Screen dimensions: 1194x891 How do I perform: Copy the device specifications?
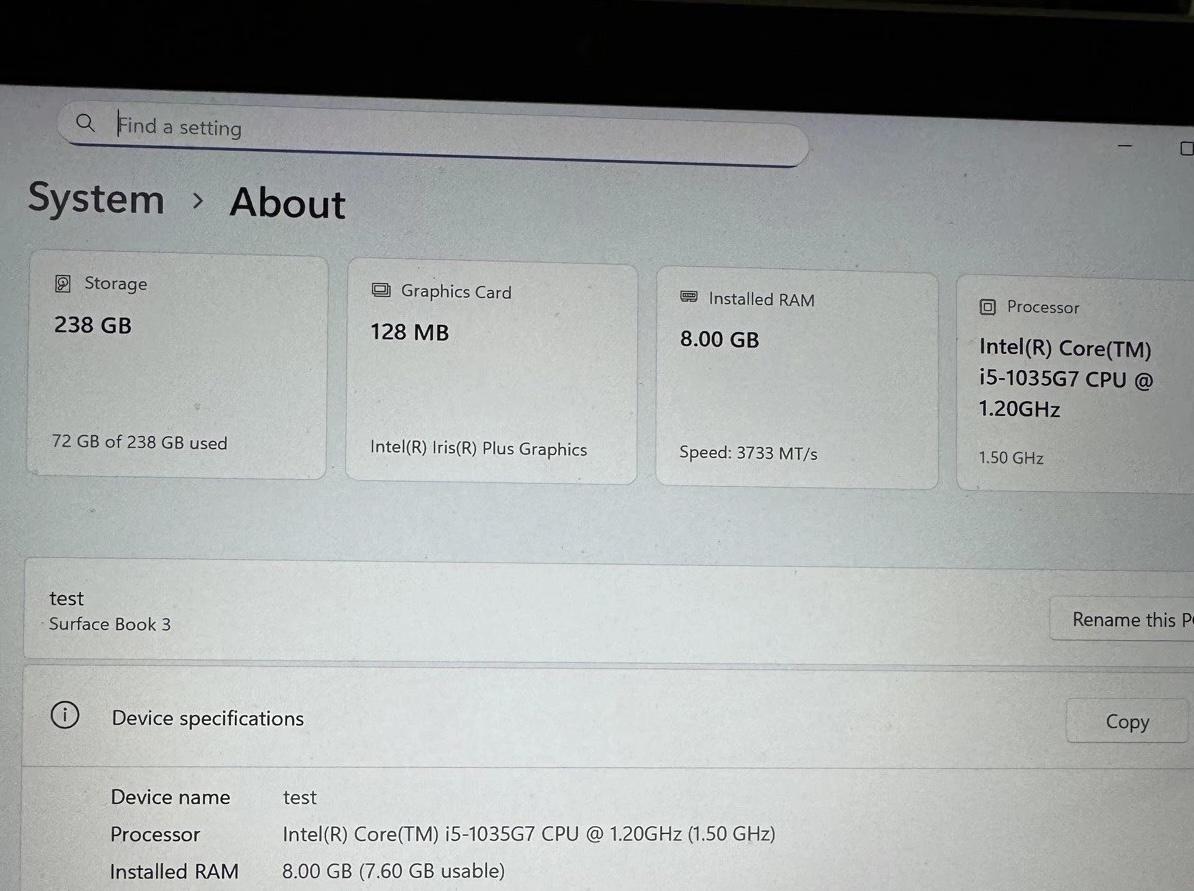[1127, 721]
